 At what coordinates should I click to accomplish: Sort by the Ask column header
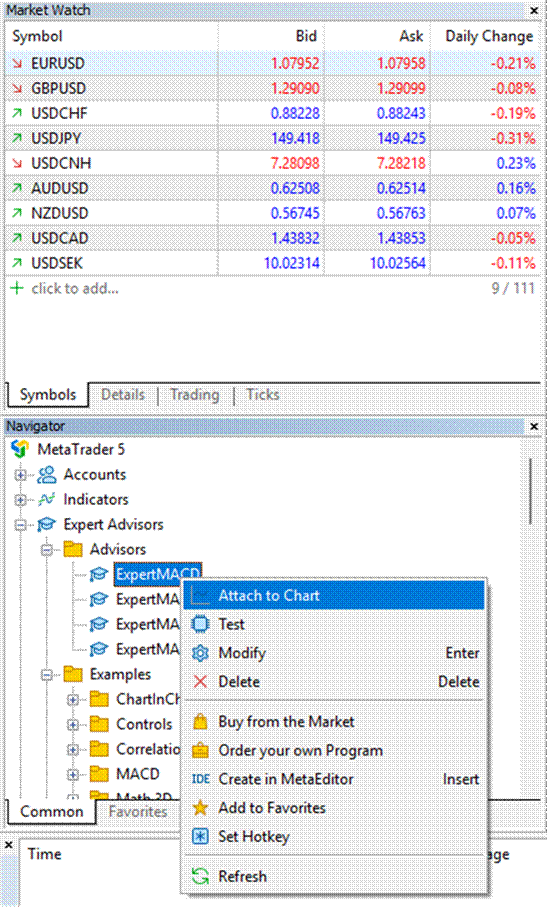click(x=378, y=36)
